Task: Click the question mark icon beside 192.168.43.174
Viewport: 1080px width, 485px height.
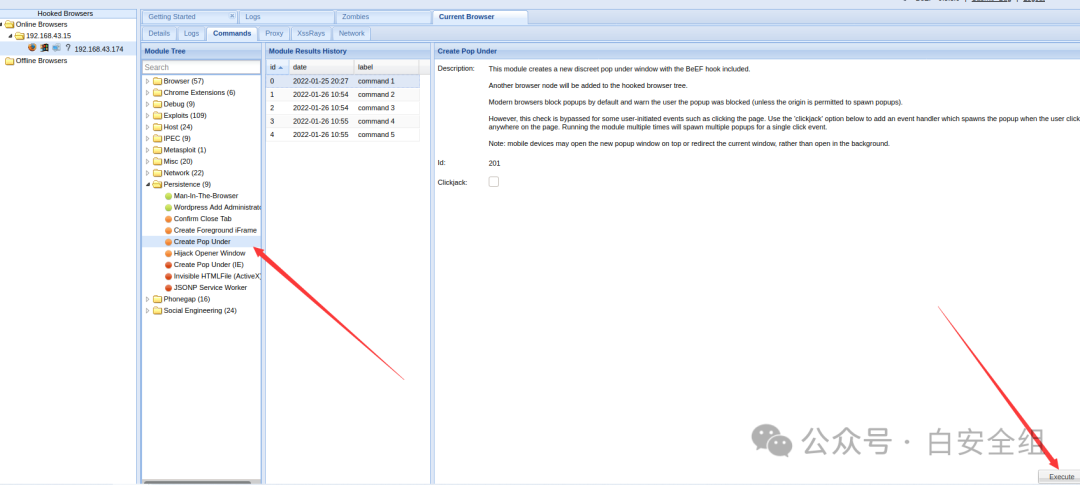Action: (x=68, y=48)
